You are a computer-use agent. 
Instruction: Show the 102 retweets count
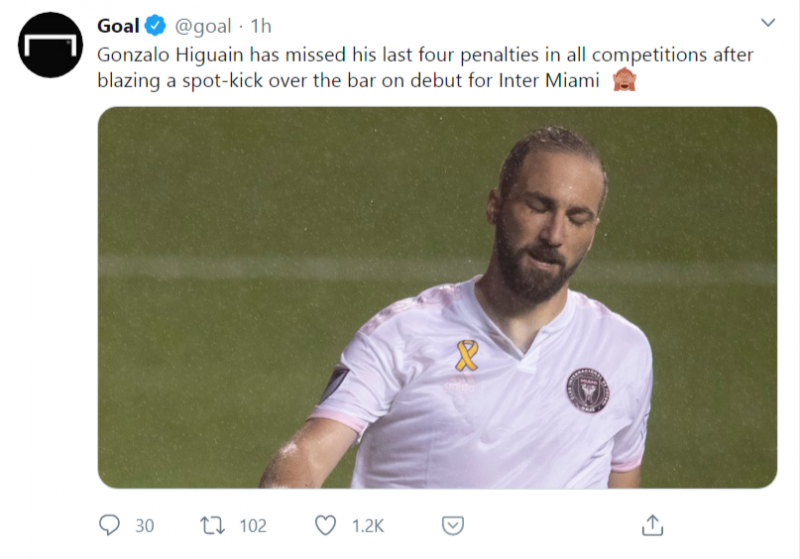[x=253, y=525]
